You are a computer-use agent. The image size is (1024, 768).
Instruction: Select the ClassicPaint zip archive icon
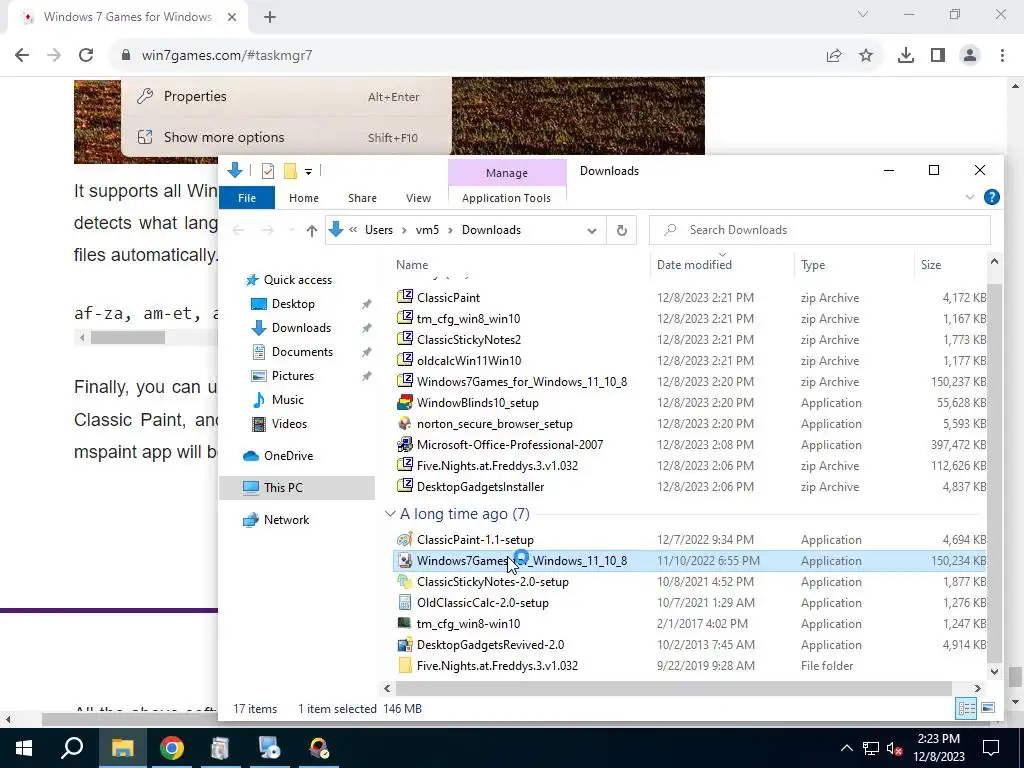click(x=405, y=297)
